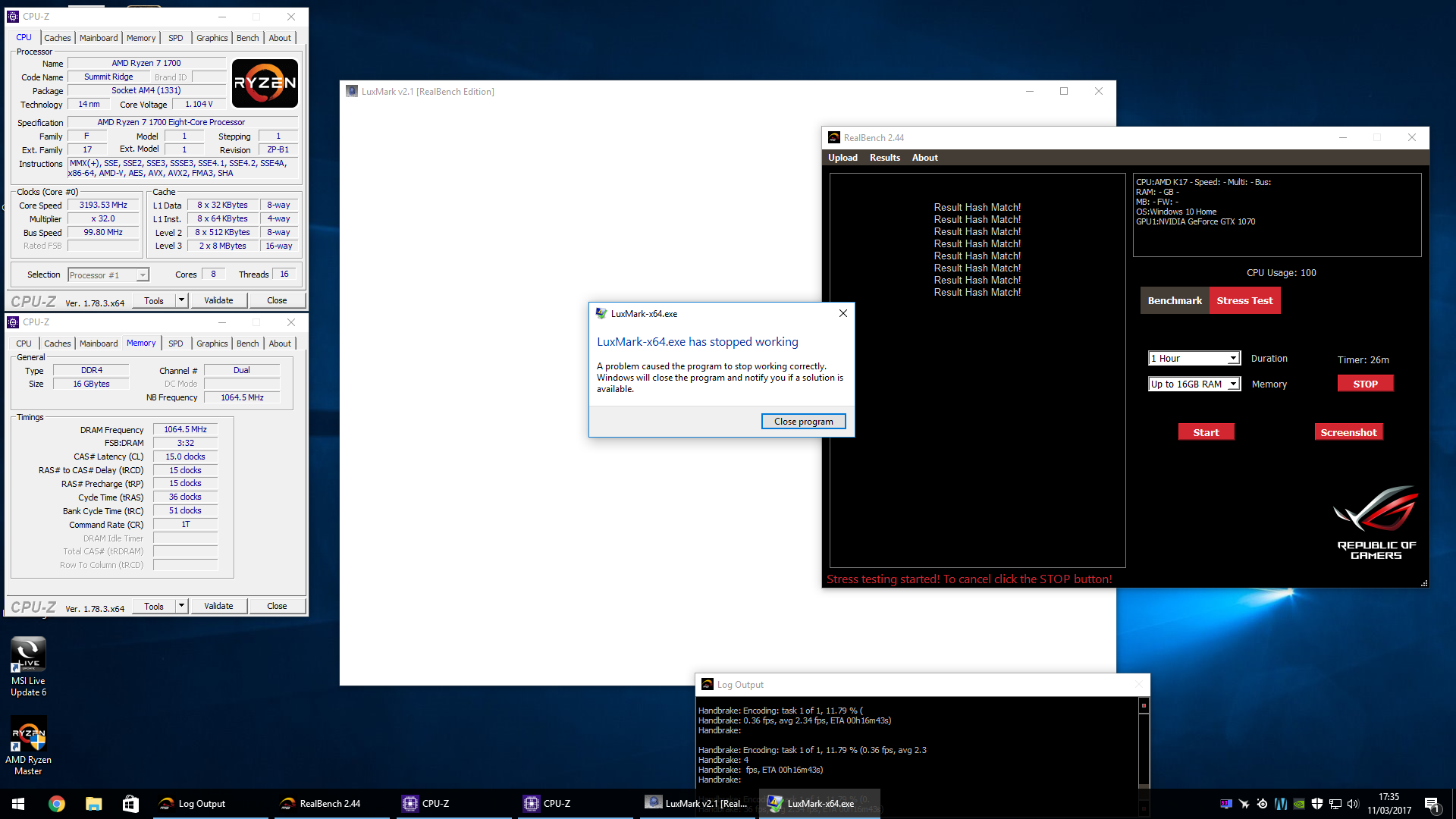1456x819 pixels.
Task: Open the Duration dropdown showing 1 Hour
Action: (x=1194, y=359)
